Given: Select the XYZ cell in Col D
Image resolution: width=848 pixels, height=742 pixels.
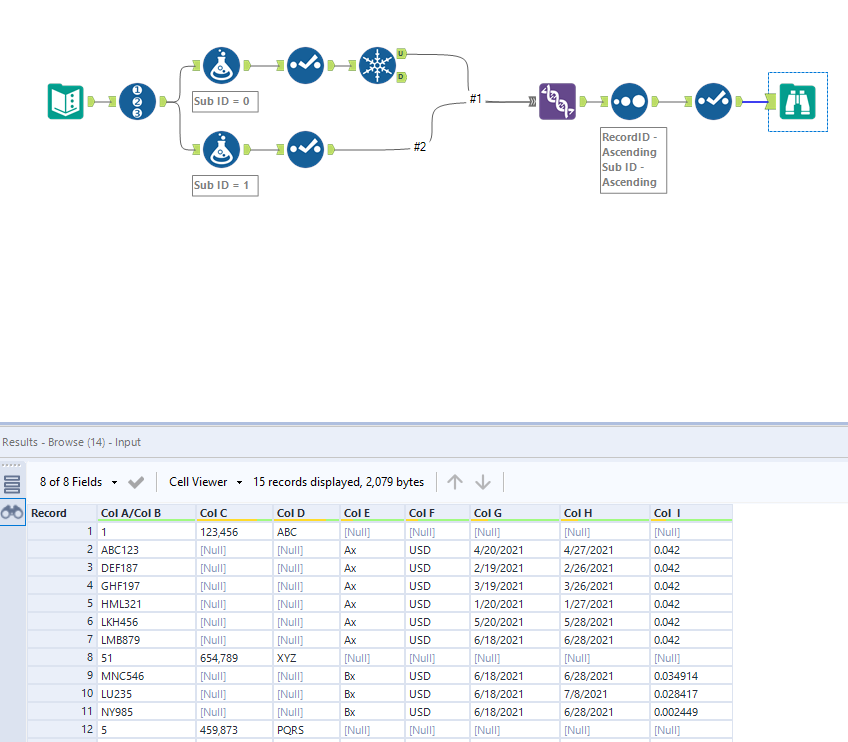Looking at the screenshot, I should tap(307, 658).
